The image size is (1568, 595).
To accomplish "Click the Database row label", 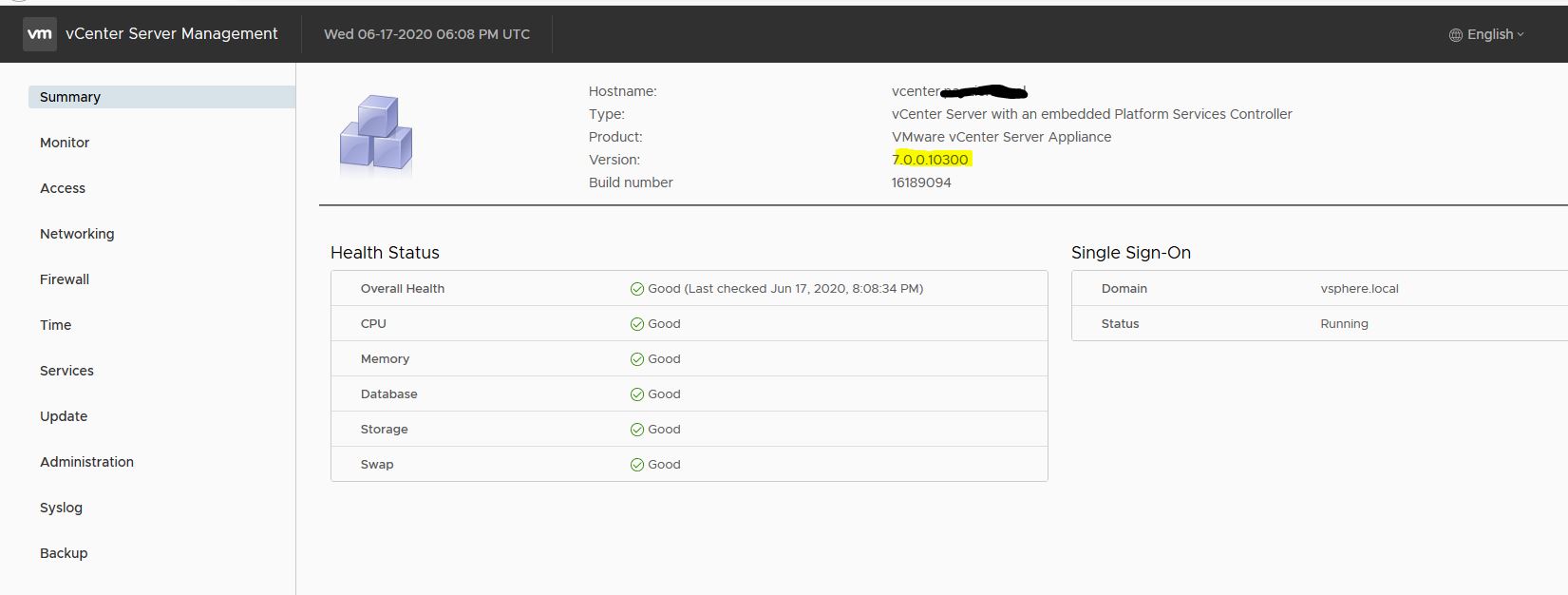I will click(389, 394).
